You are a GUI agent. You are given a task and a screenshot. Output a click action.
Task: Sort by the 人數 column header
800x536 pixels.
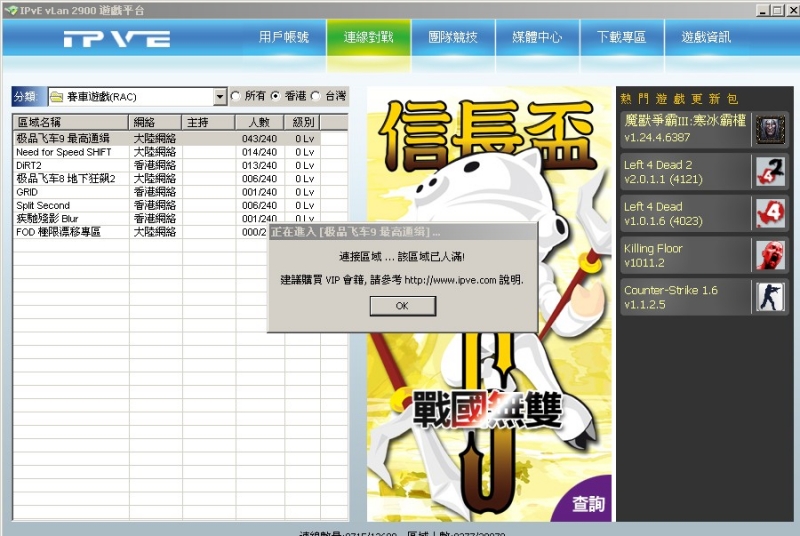coord(259,122)
